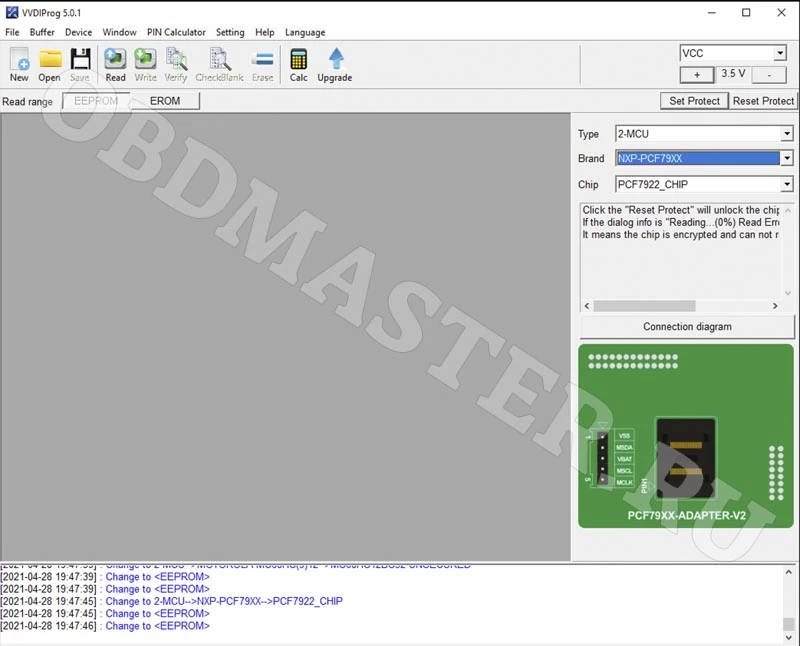Click the 3.5 V voltage value field
Image resolution: width=800 pixels, height=646 pixels.
(733, 74)
